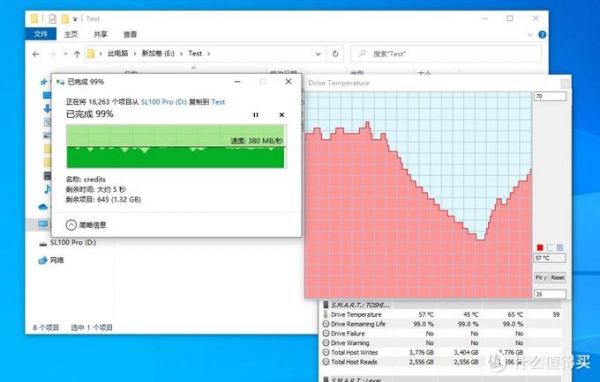Open the Test destination link in the copy dialog
Screen dimensions: 600x382
(x=218, y=102)
